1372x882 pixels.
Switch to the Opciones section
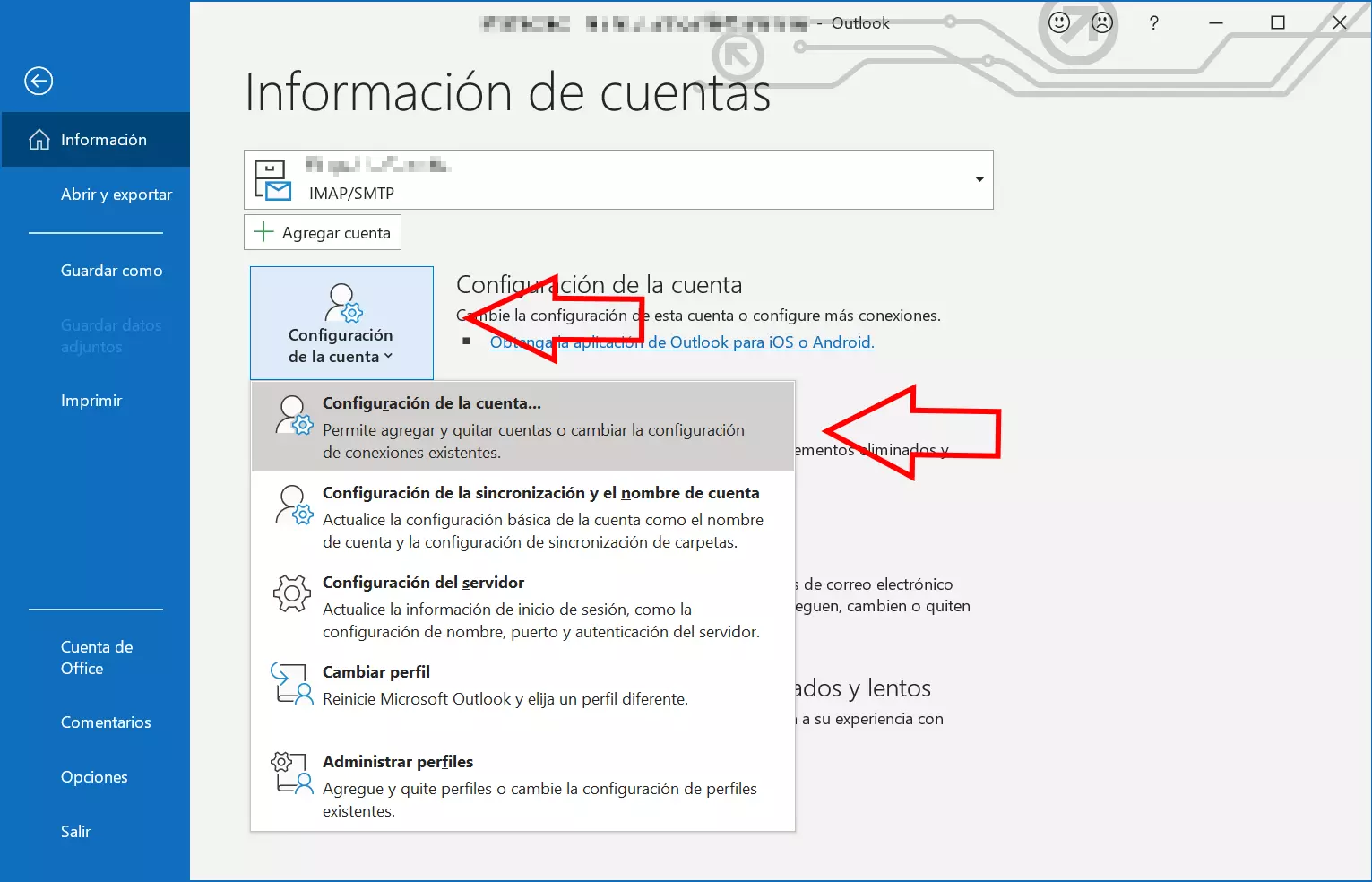(94, 776)
